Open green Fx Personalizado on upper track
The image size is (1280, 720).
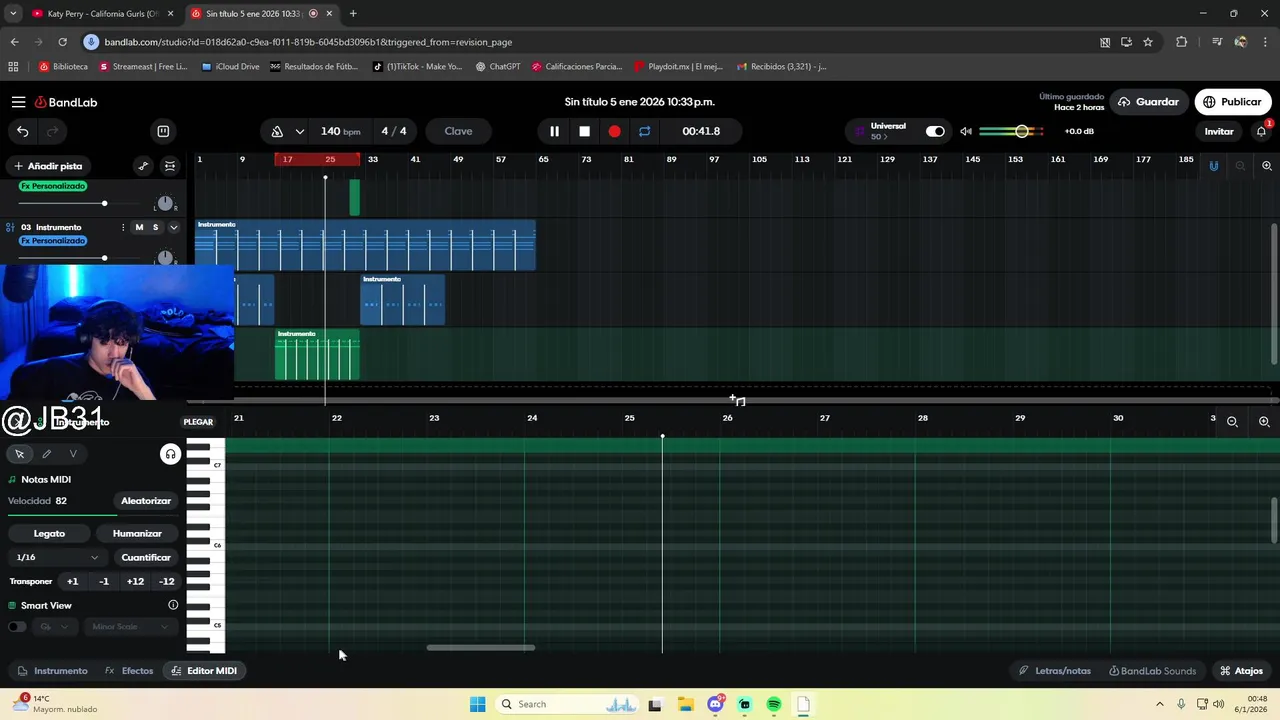[53, 186]
